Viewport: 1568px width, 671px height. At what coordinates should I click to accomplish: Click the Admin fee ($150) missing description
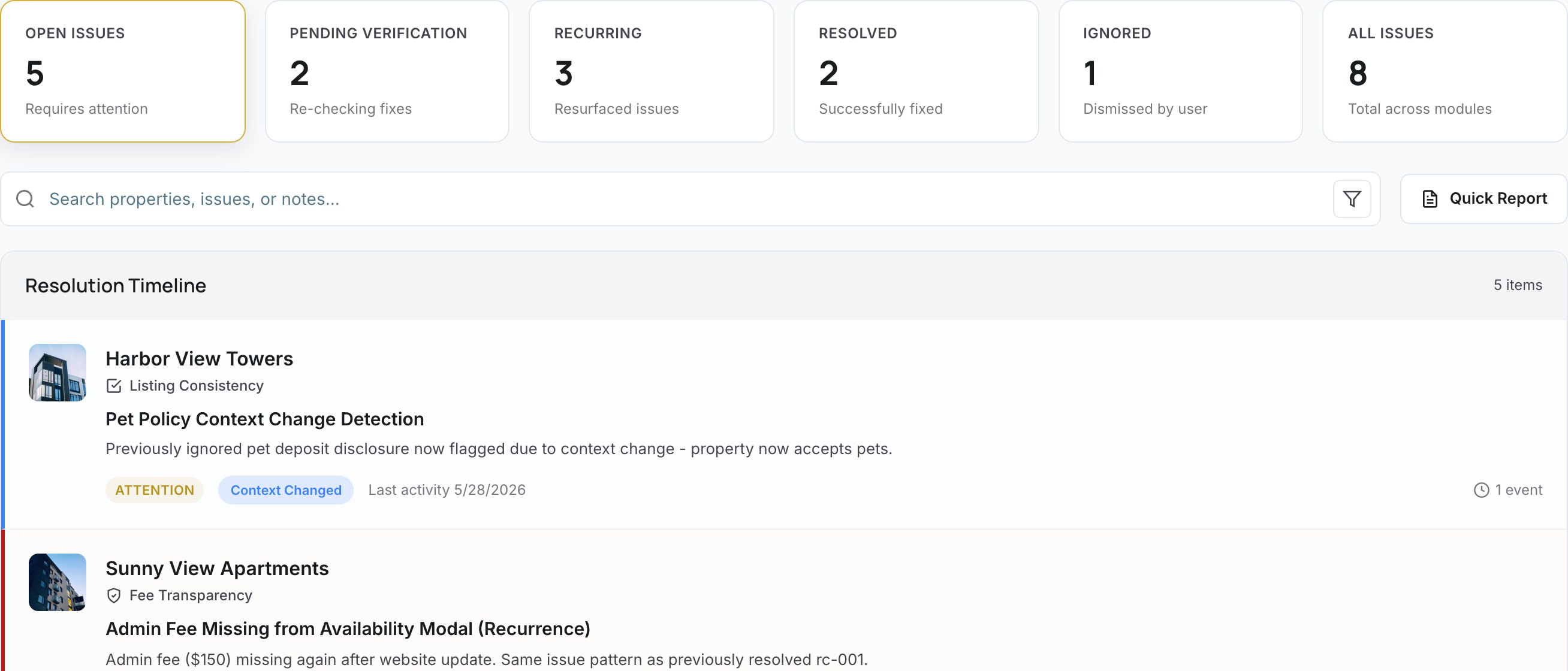(486, 660)
